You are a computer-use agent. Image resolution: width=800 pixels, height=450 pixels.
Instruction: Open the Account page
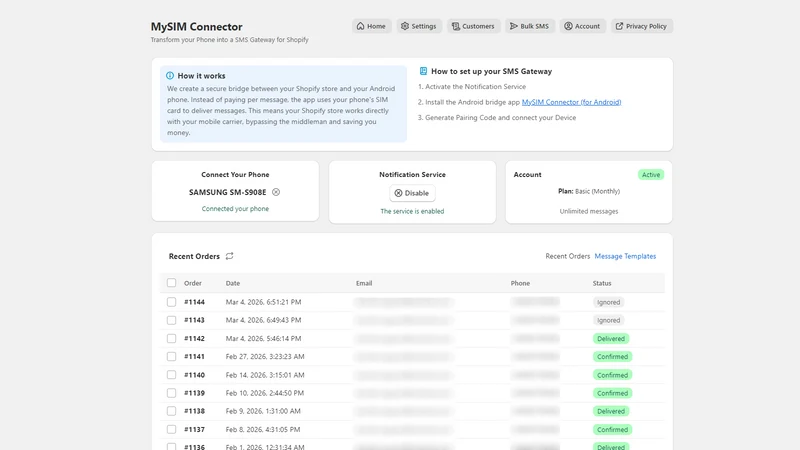[582, 26]
